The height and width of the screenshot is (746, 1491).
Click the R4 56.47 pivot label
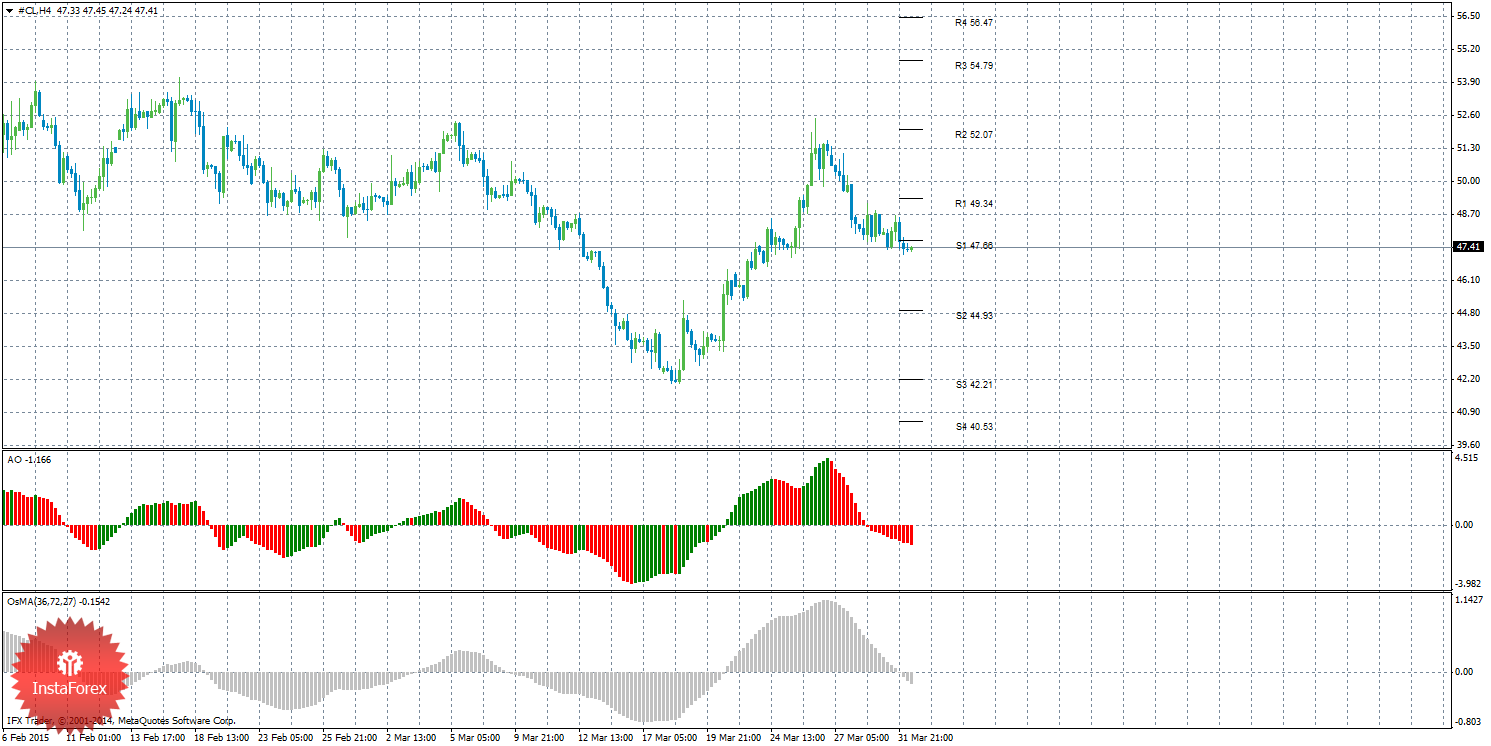[x=974, y=22]
